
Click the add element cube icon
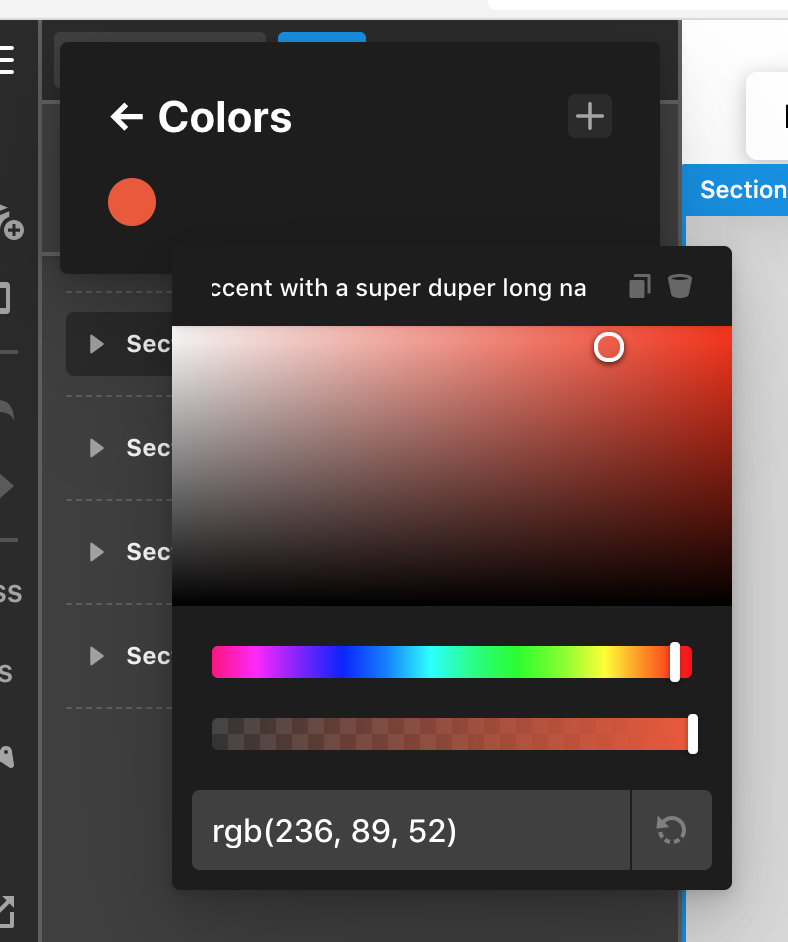click(9, 222)
